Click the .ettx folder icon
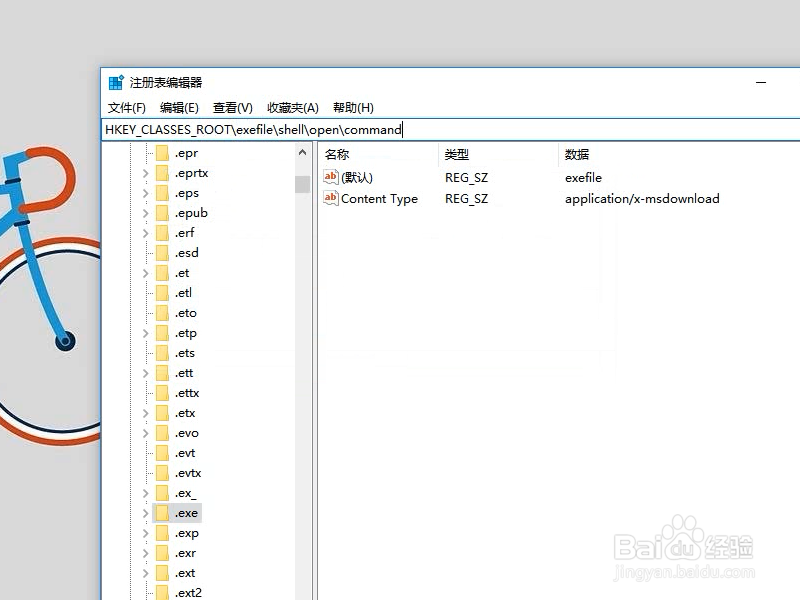Image resolution: width=800 pixels, height=600 pixels. point(162,393)
